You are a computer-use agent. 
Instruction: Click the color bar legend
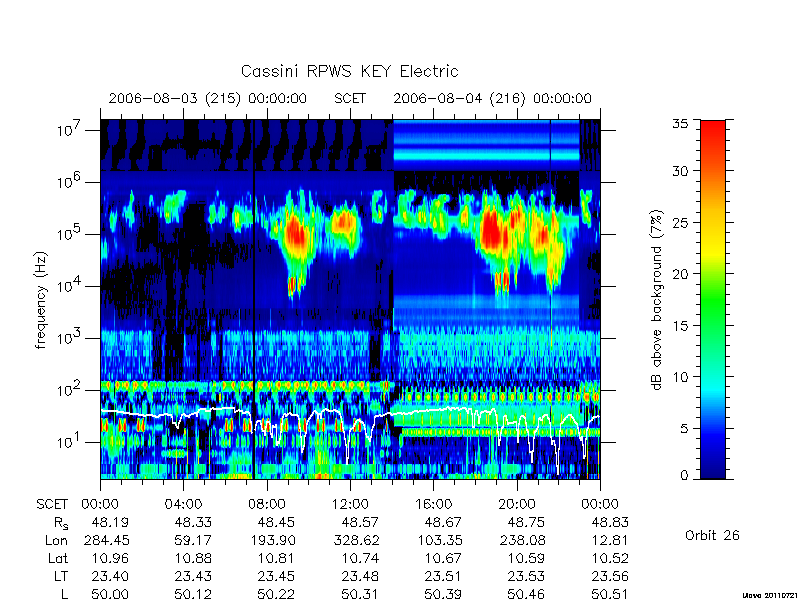(x=713, y=299)
